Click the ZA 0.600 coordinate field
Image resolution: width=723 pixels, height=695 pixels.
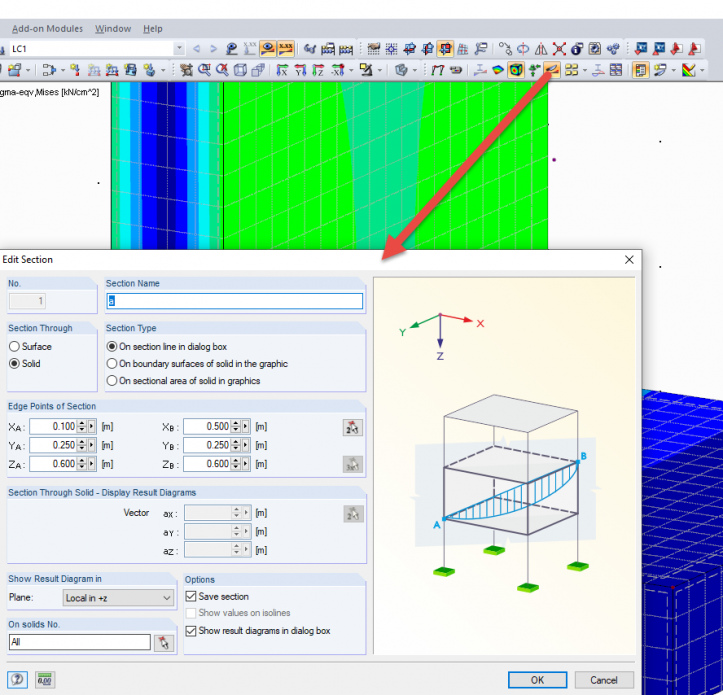point(53,463)
